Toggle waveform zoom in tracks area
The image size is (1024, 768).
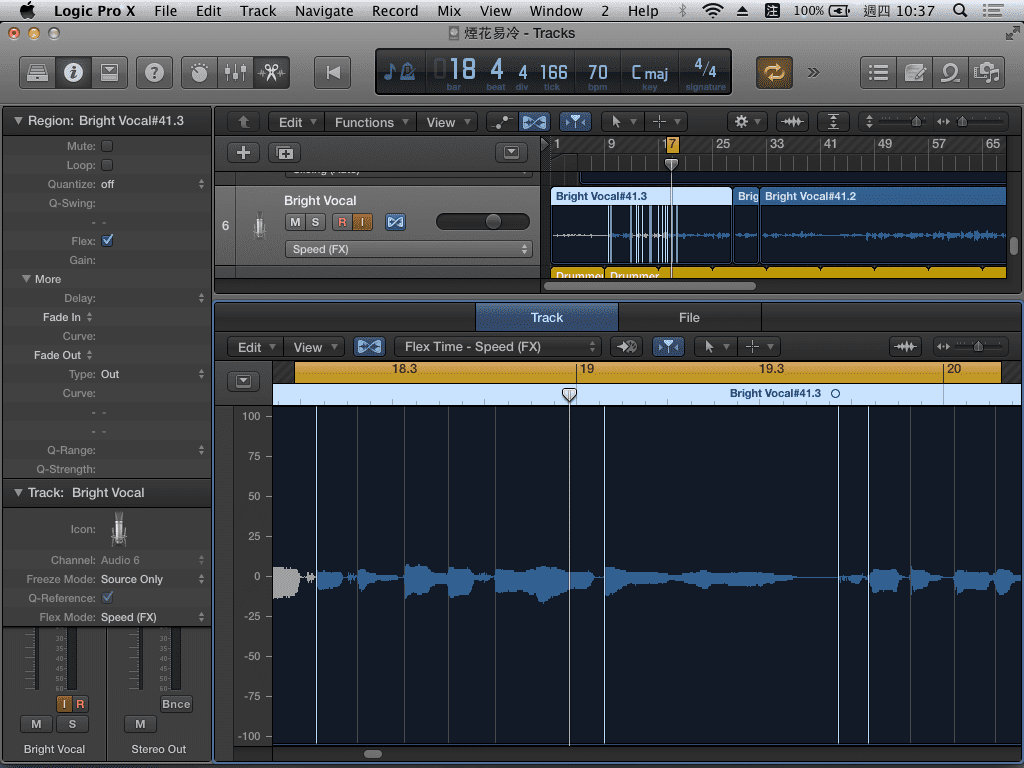[x=792, y=122]
